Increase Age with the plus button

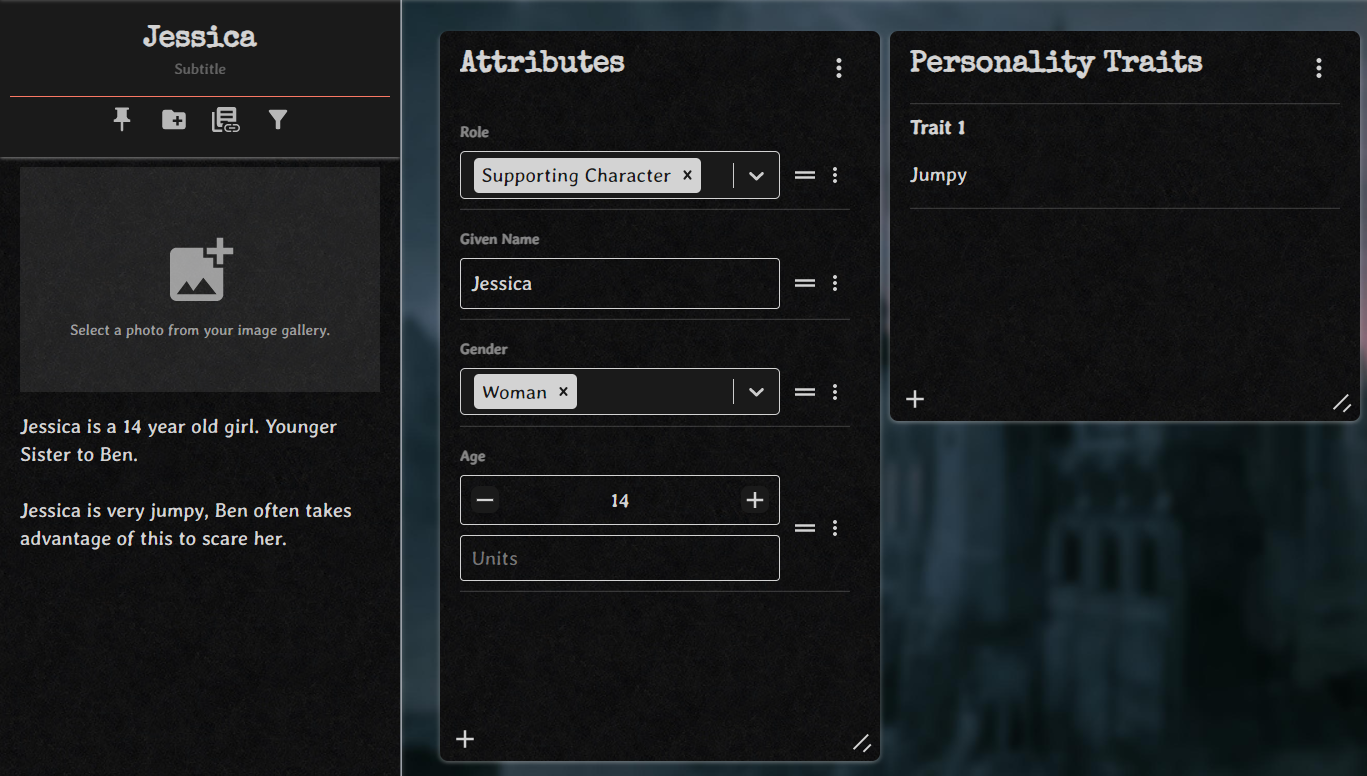755,500
